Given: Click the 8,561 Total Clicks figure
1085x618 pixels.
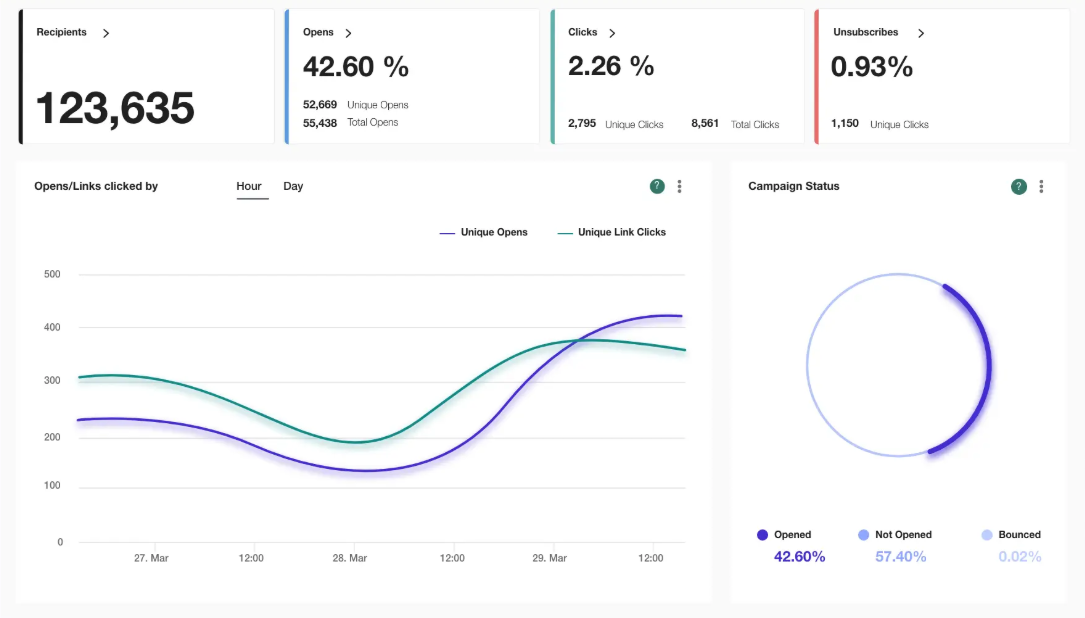Looking at the screenshot, I should 705,124.
